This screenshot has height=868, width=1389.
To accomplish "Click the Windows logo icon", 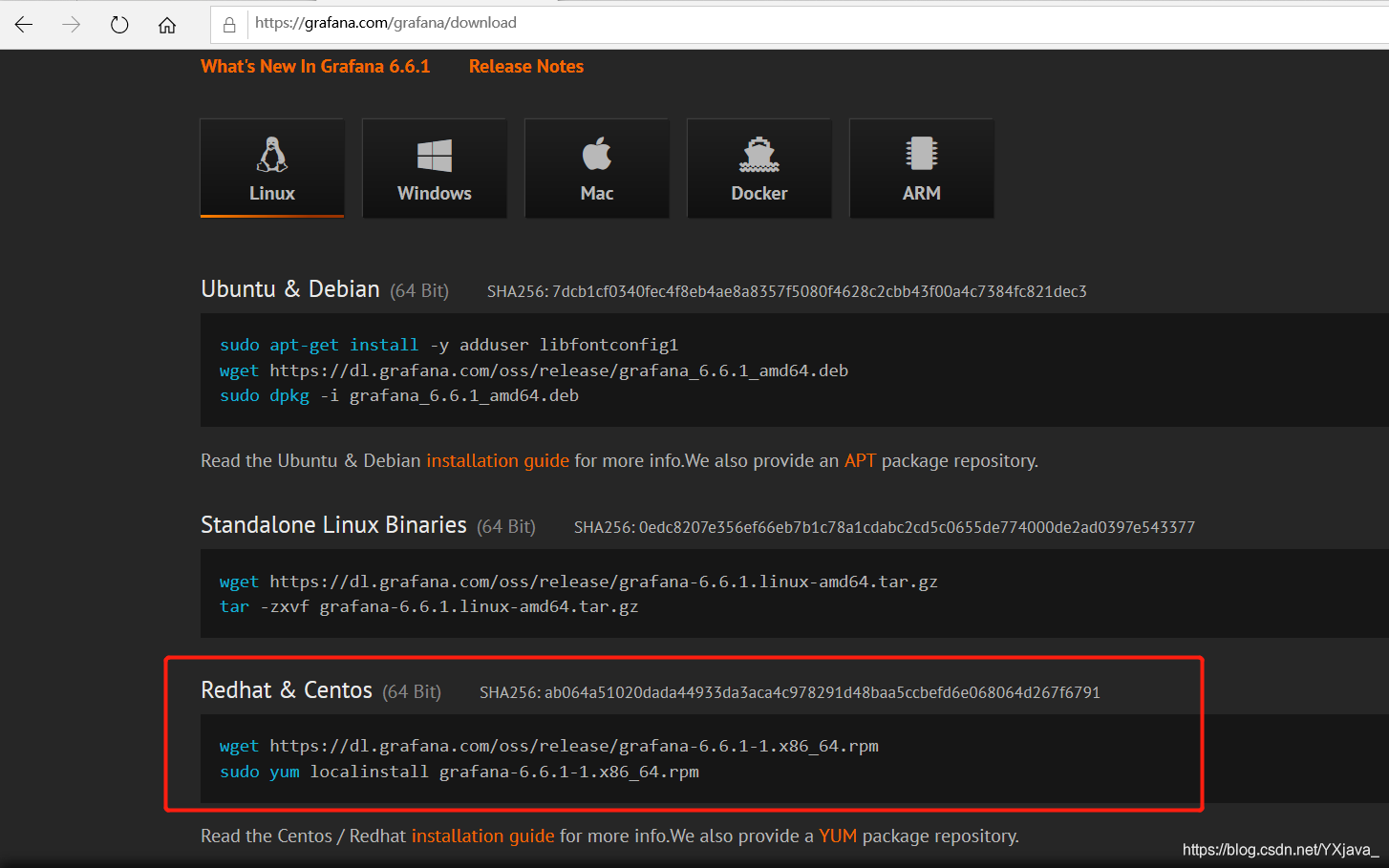I will [435, 155].
